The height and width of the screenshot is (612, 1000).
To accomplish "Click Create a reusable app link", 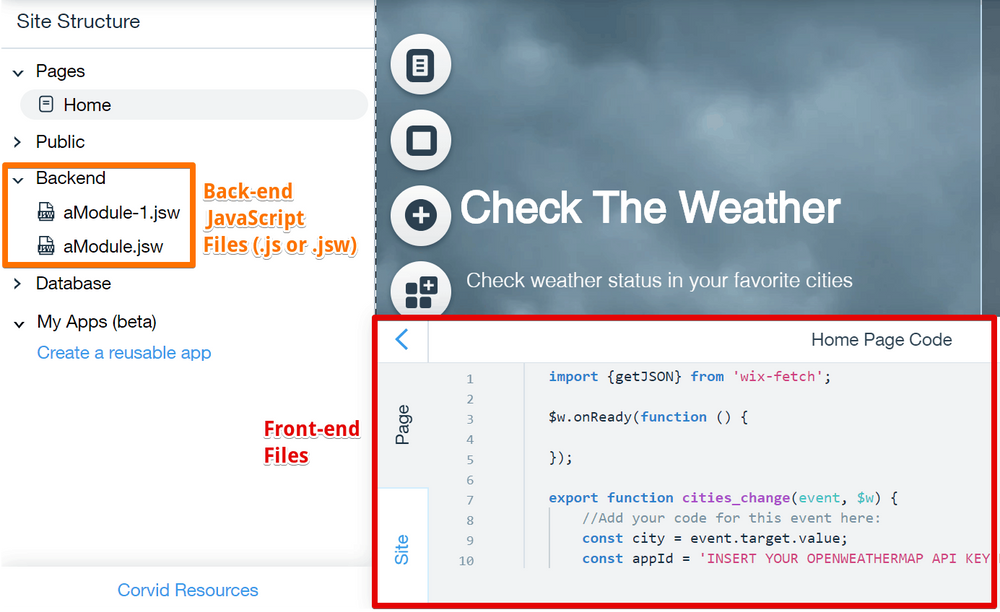I will pos(124,353).
